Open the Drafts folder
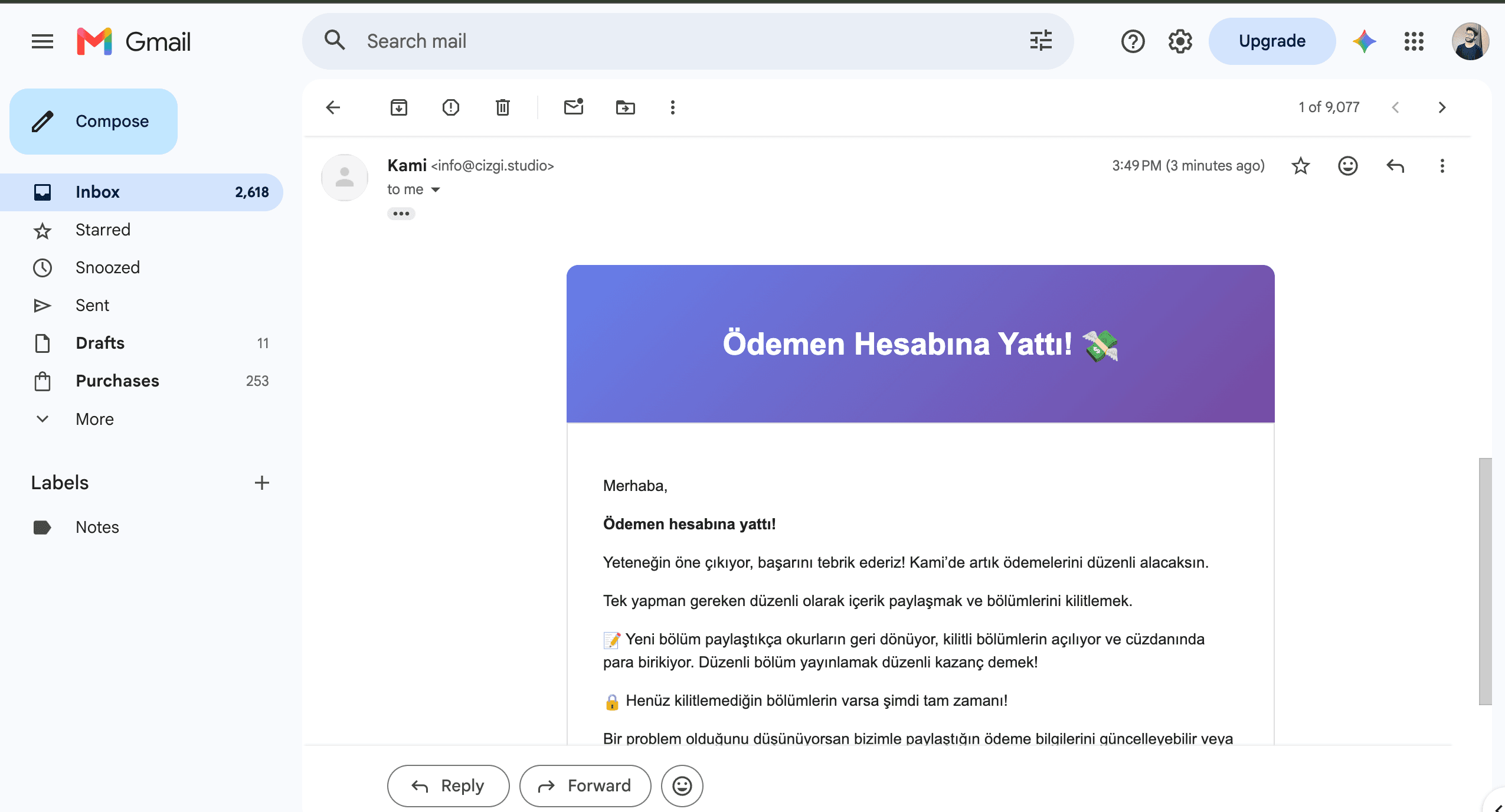 (x=142, y=343)
